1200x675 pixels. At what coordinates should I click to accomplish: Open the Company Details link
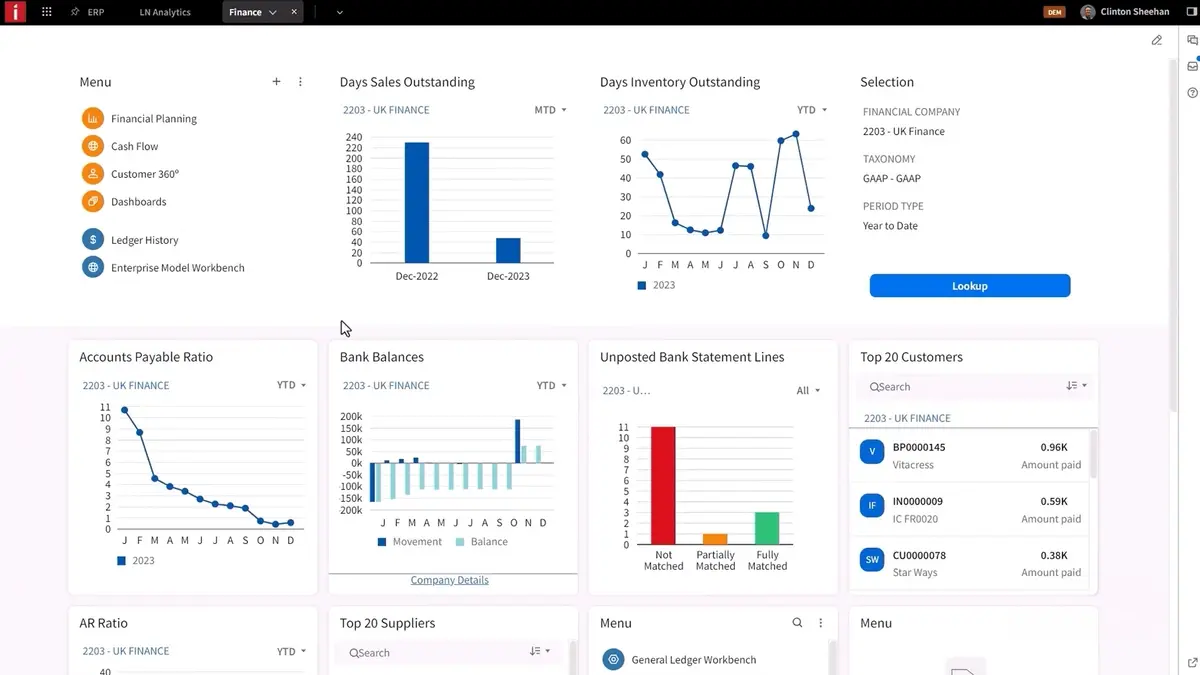tap(450, 580)
